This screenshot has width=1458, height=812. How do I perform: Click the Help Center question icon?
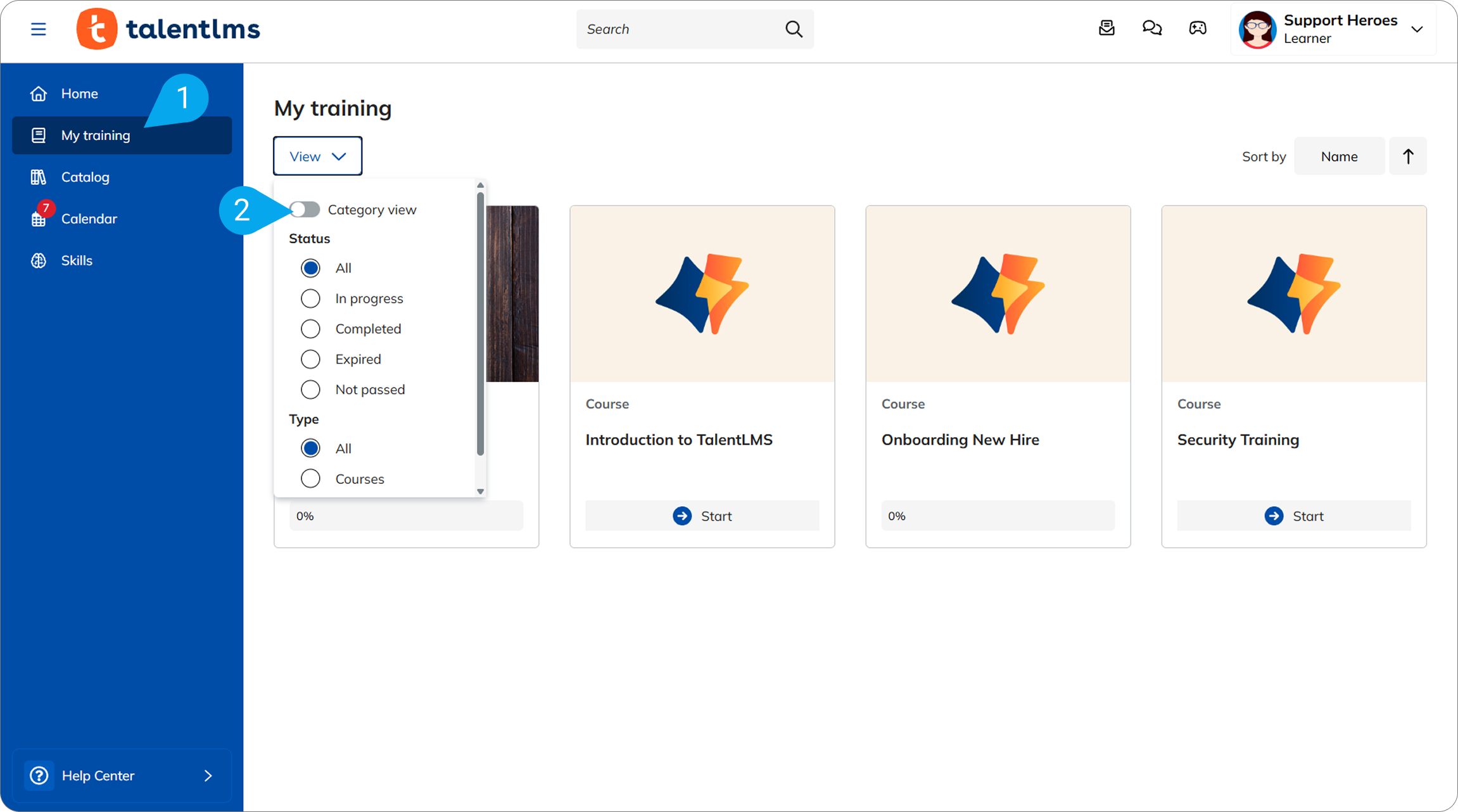(x=39, y=775)
